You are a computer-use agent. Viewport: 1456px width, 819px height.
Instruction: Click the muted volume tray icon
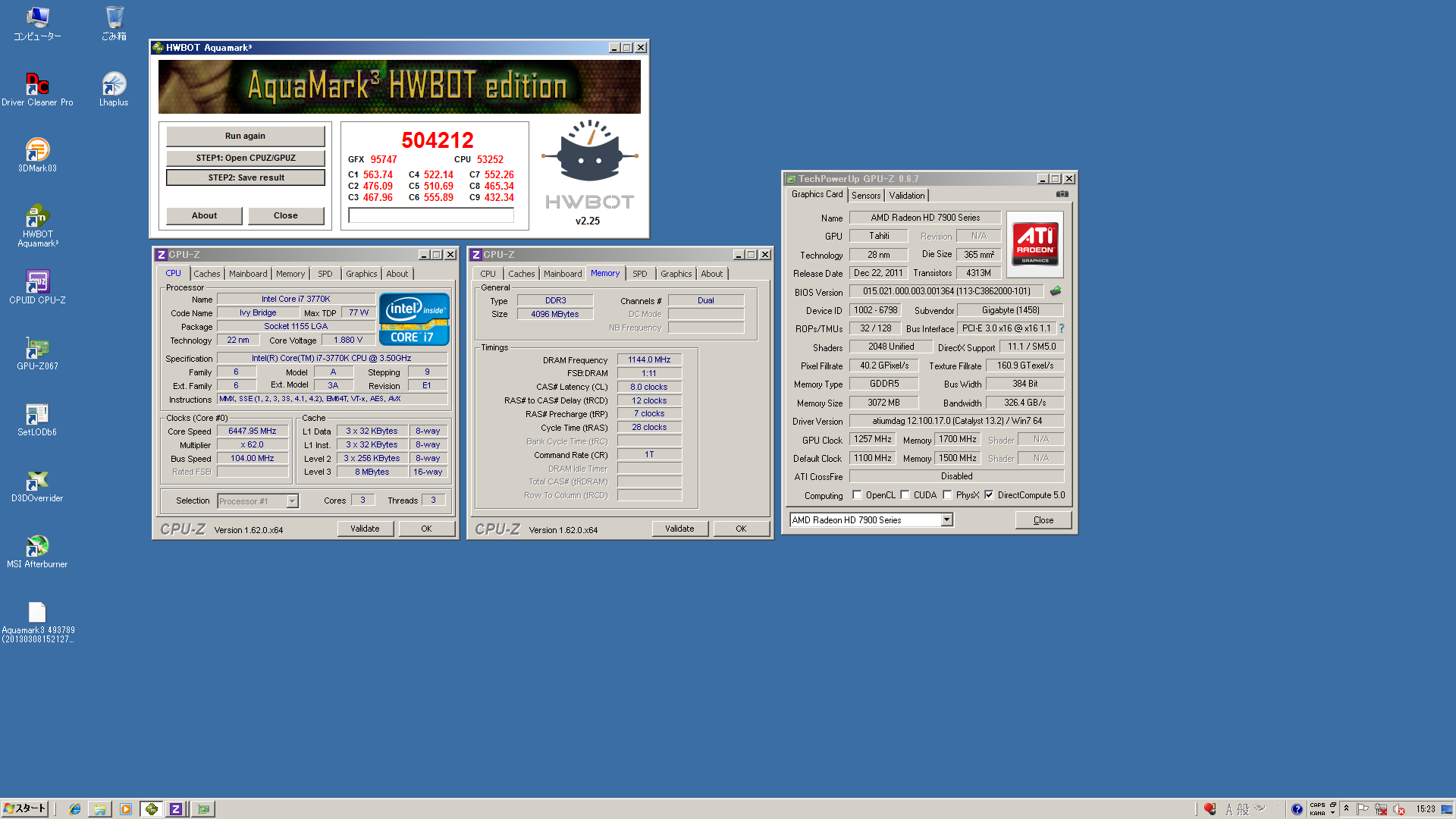coord(1399,809)
